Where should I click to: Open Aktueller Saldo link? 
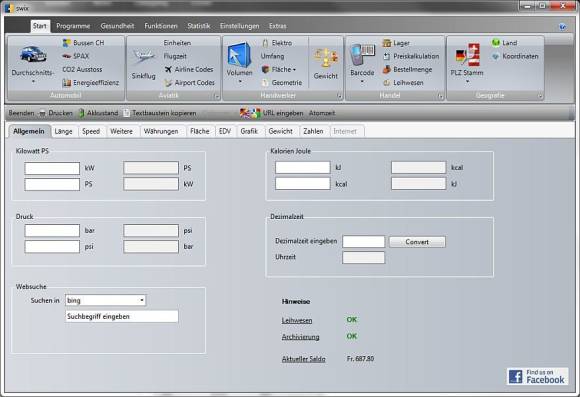[x=304, y=359]
